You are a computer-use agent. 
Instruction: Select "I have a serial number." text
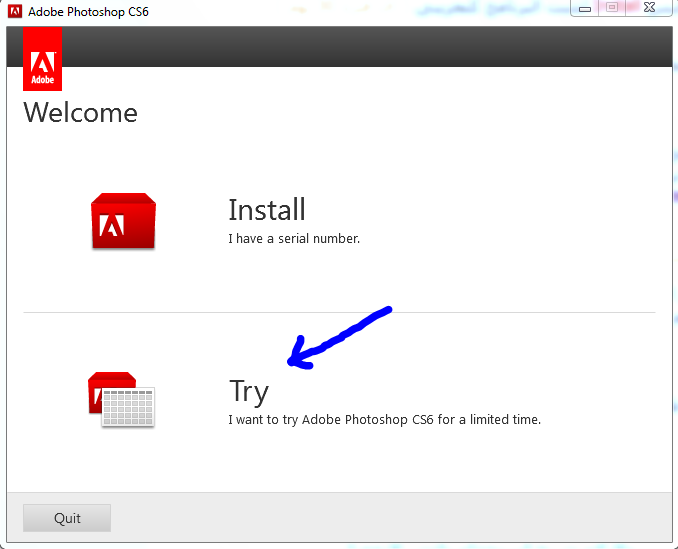294,239
